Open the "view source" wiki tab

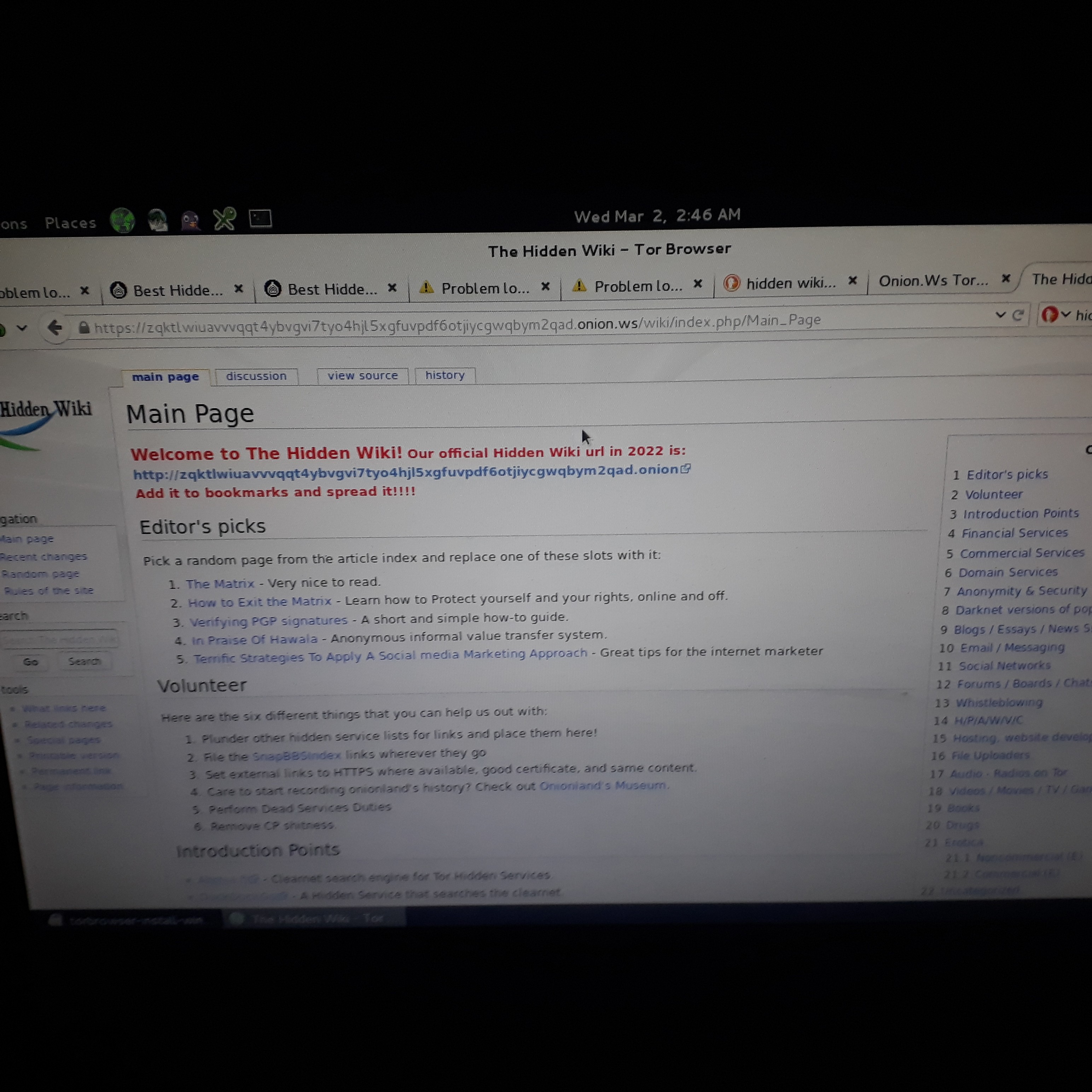363,375
